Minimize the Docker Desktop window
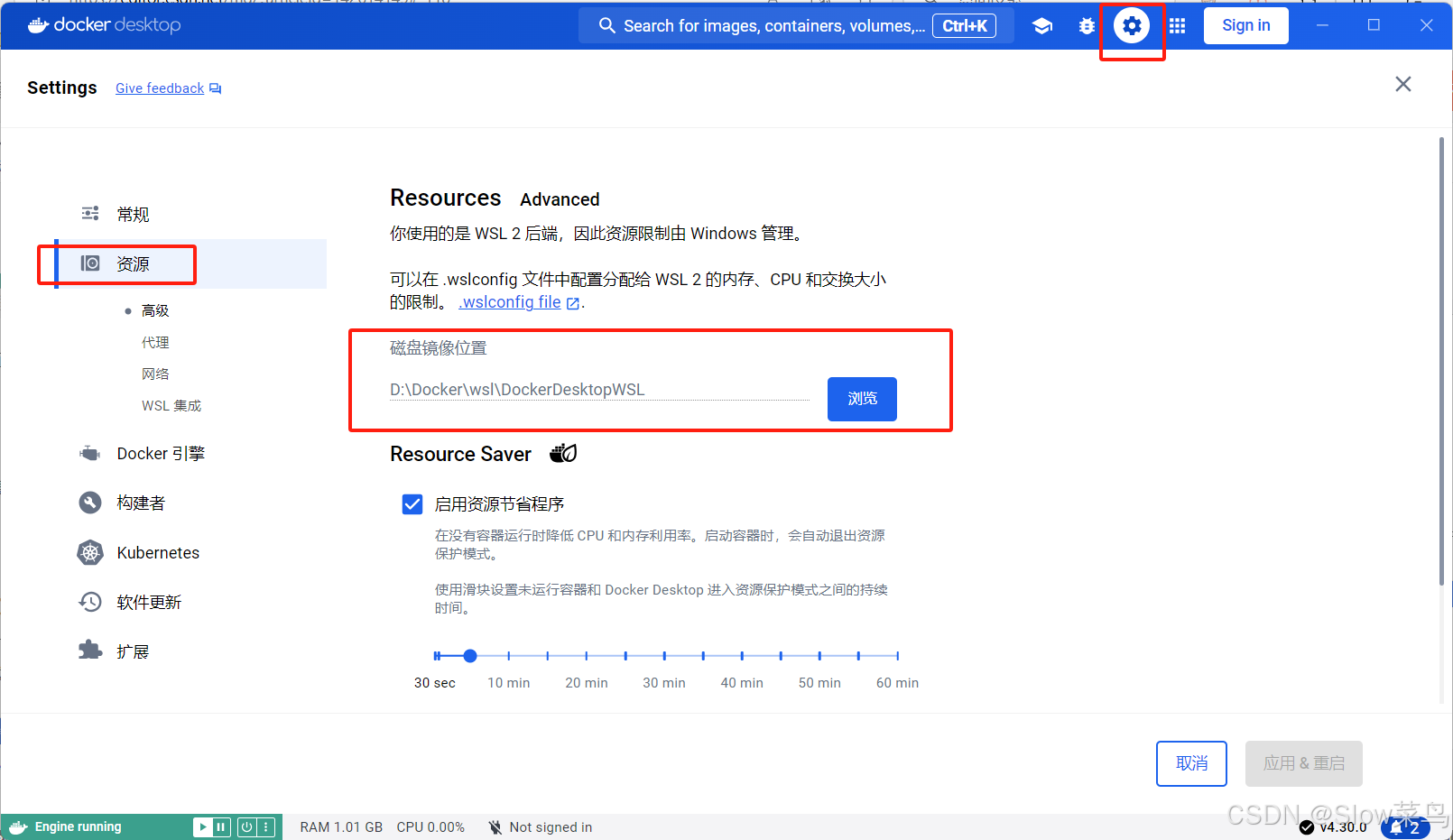The image size is (1453, 840). pyautogui.click(x=1322, y=25)
